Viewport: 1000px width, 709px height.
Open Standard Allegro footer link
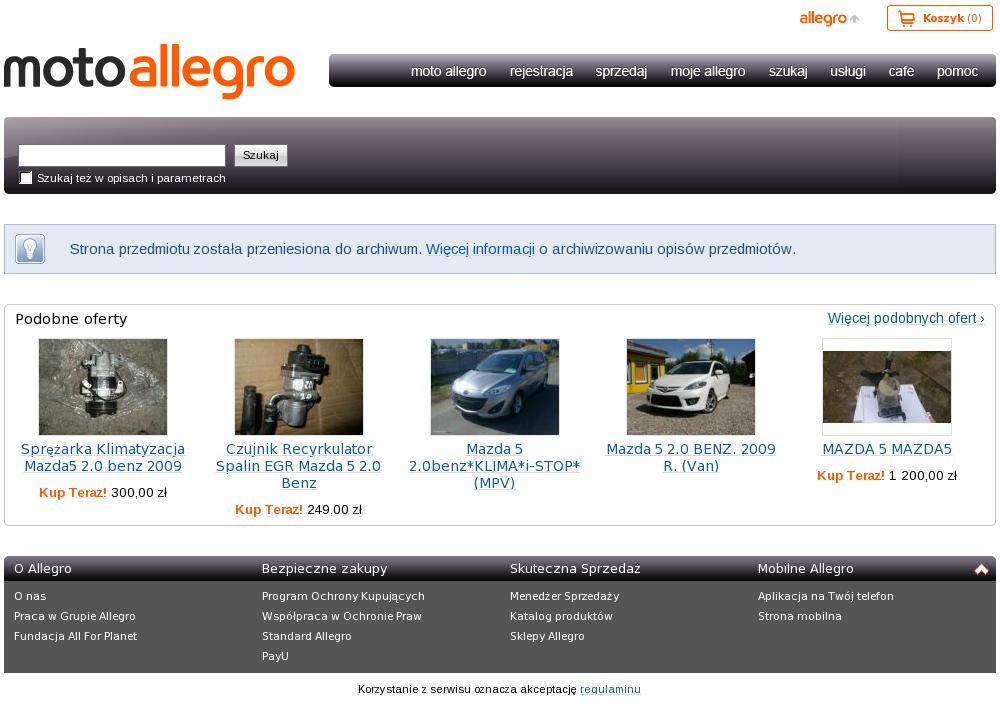coord(307,636)
